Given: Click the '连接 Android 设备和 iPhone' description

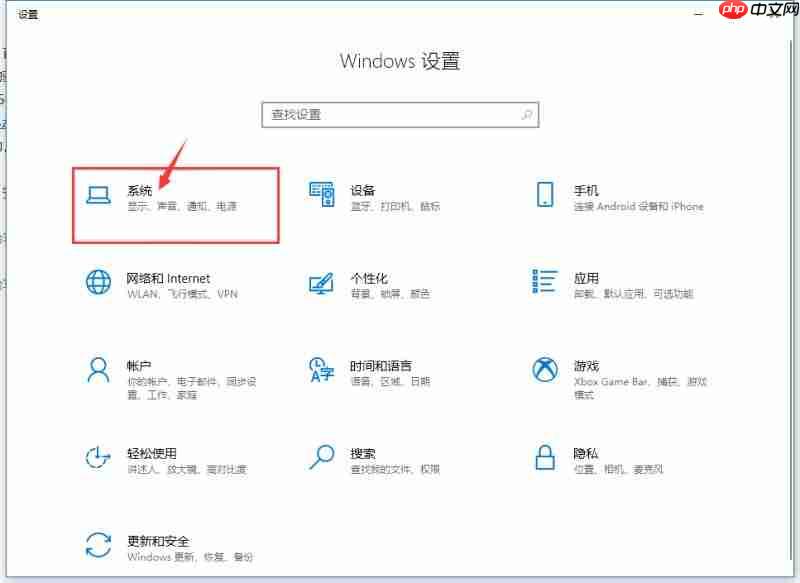Looking at the screenshot, I should click(x=638, y=207).
